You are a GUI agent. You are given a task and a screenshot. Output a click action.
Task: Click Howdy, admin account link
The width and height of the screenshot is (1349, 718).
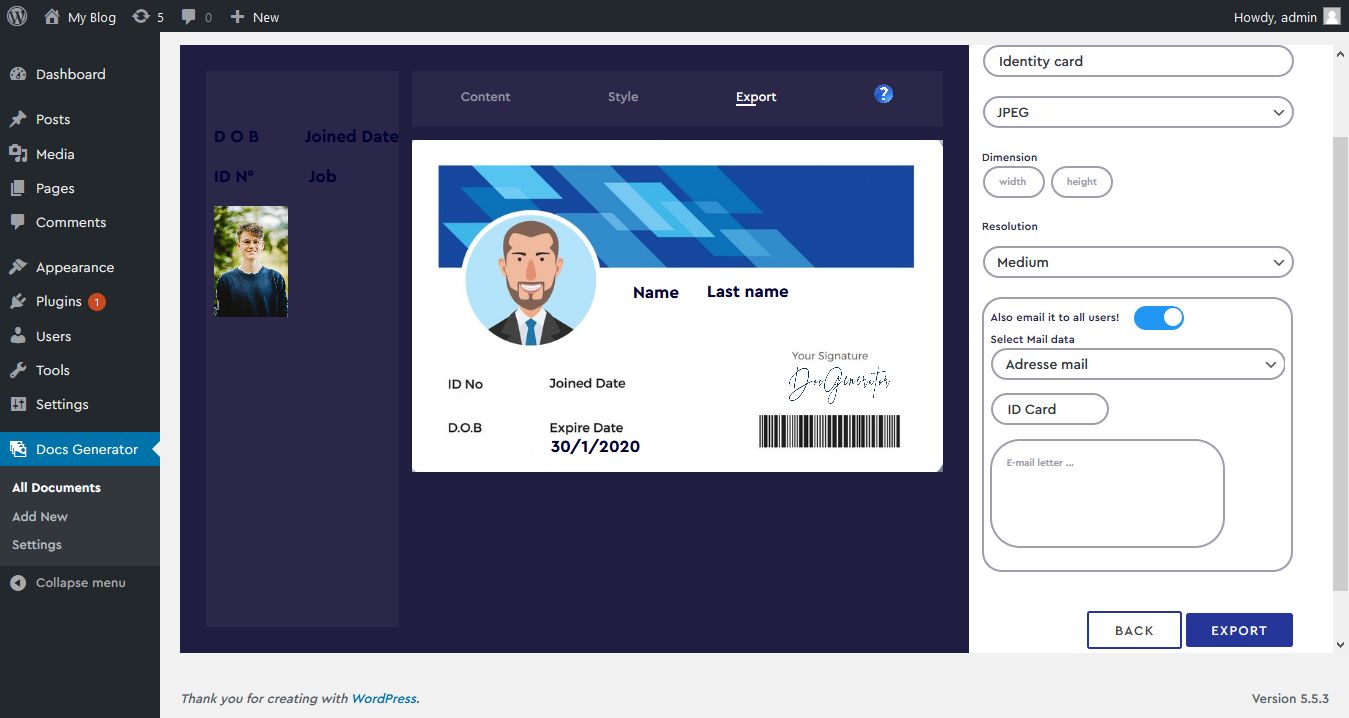coord(1275,17)
